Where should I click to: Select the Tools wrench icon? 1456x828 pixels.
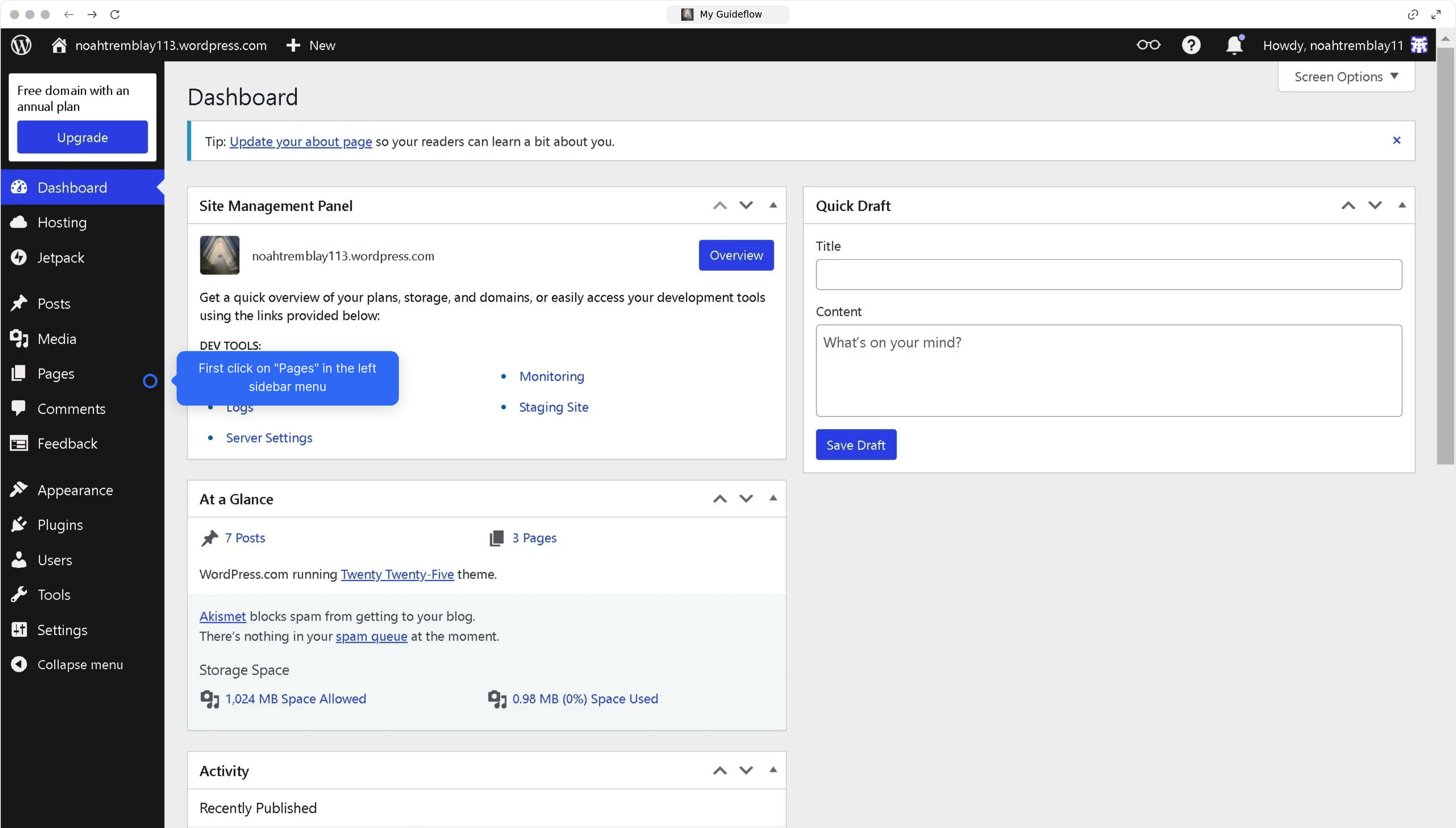19,594
